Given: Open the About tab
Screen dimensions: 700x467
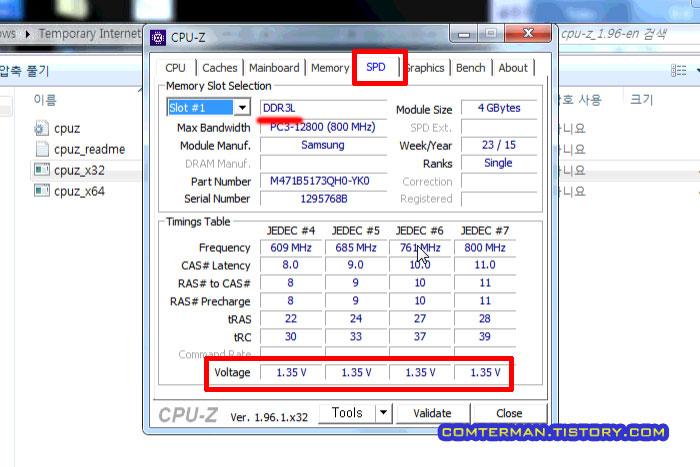Looking at the screenshot, I should [513, 68].
